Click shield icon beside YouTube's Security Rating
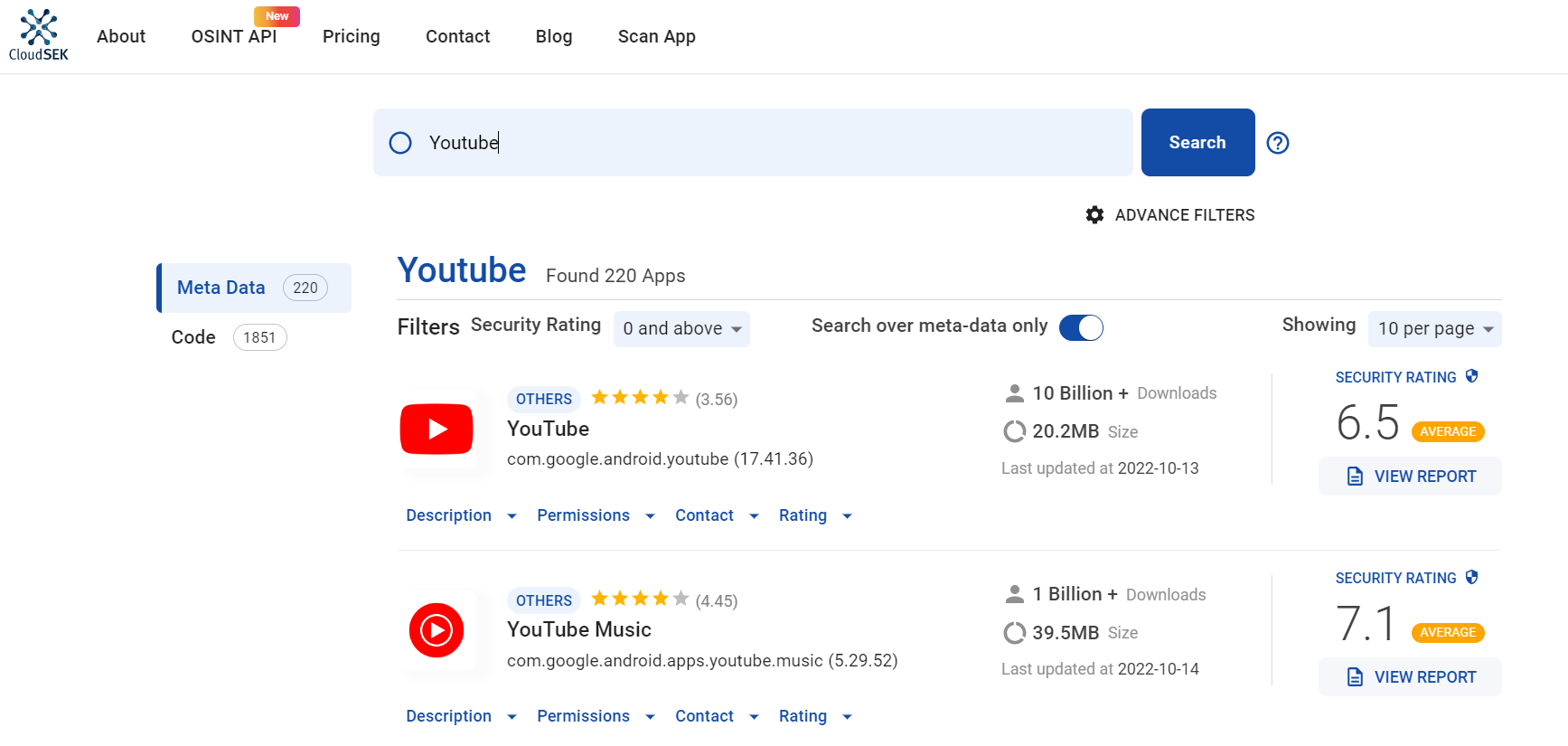The image size is (1568, 746). (x=1472, y=376)
